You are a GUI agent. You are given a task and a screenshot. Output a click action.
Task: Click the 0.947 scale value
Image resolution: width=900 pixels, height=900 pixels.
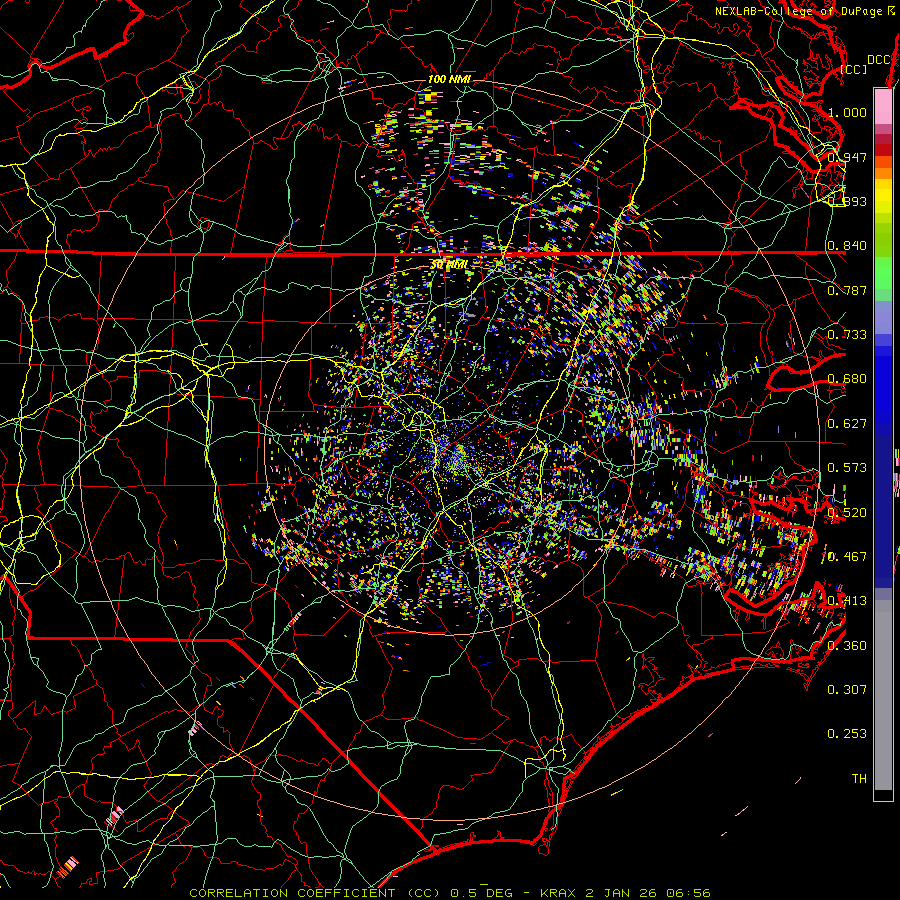(847, 157)
